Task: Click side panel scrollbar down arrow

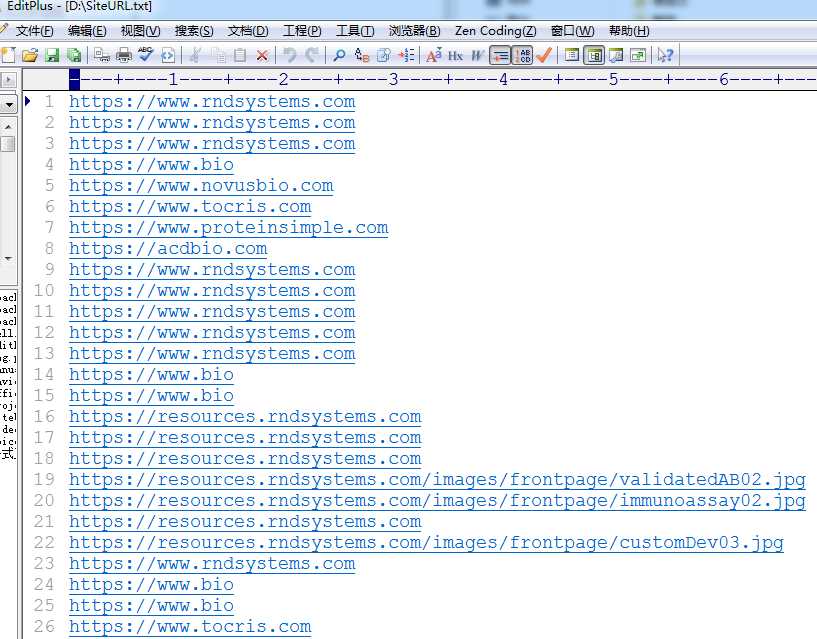Action: (8, 259)
